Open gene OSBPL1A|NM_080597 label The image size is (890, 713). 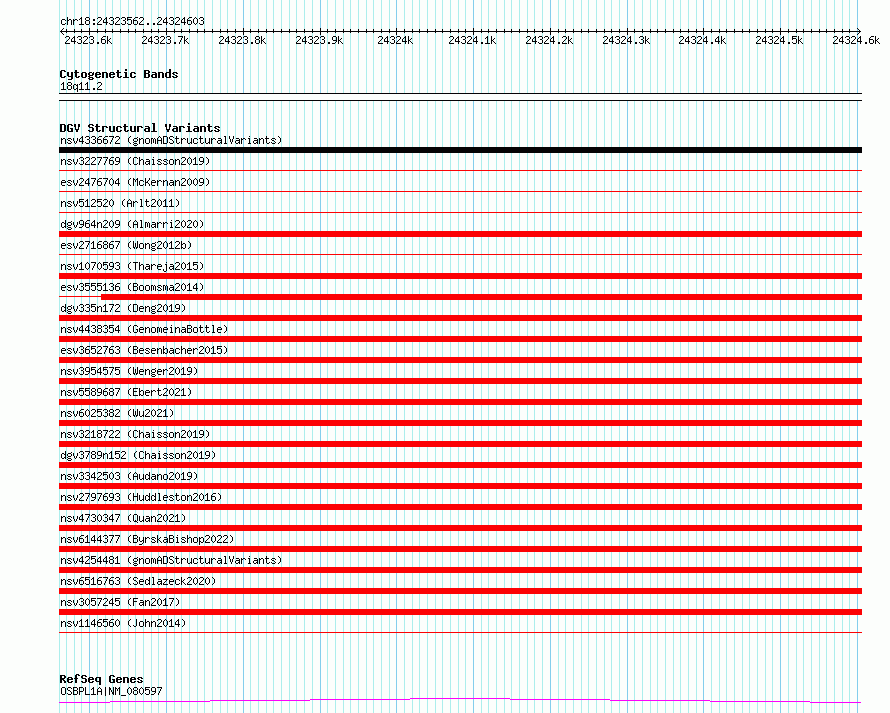111,691
